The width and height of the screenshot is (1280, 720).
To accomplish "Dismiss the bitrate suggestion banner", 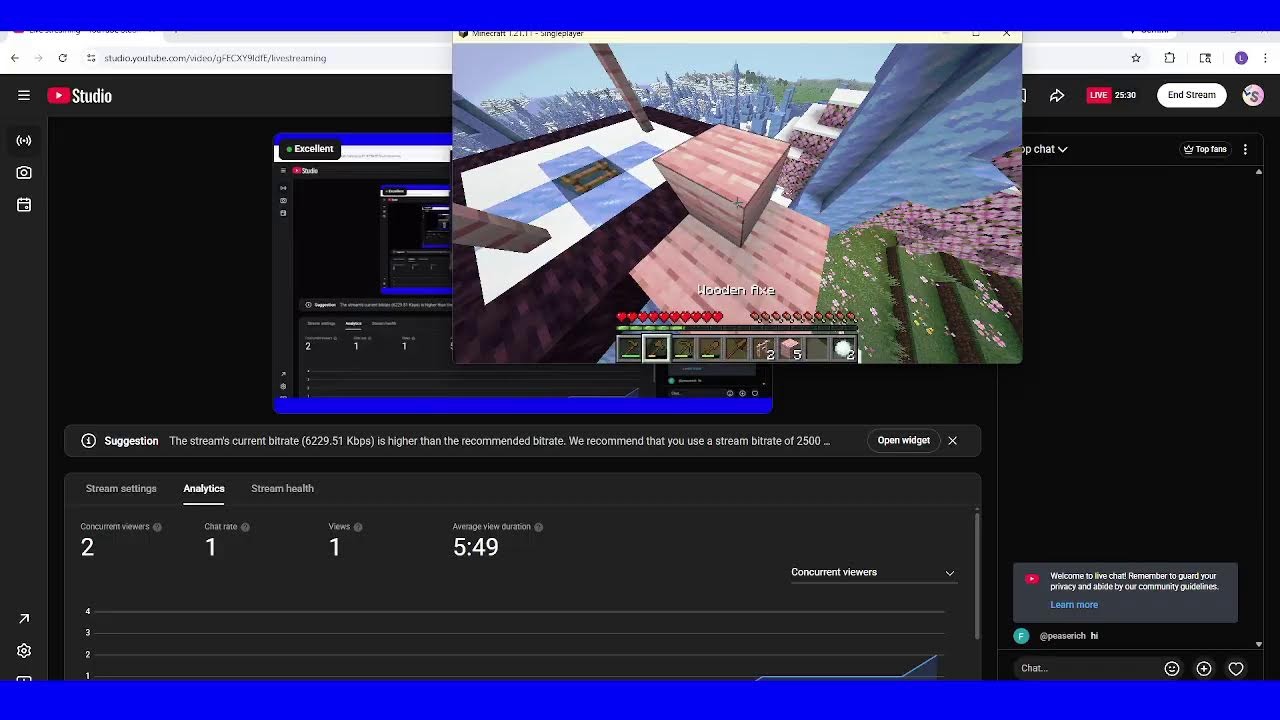I will [953, 441].
